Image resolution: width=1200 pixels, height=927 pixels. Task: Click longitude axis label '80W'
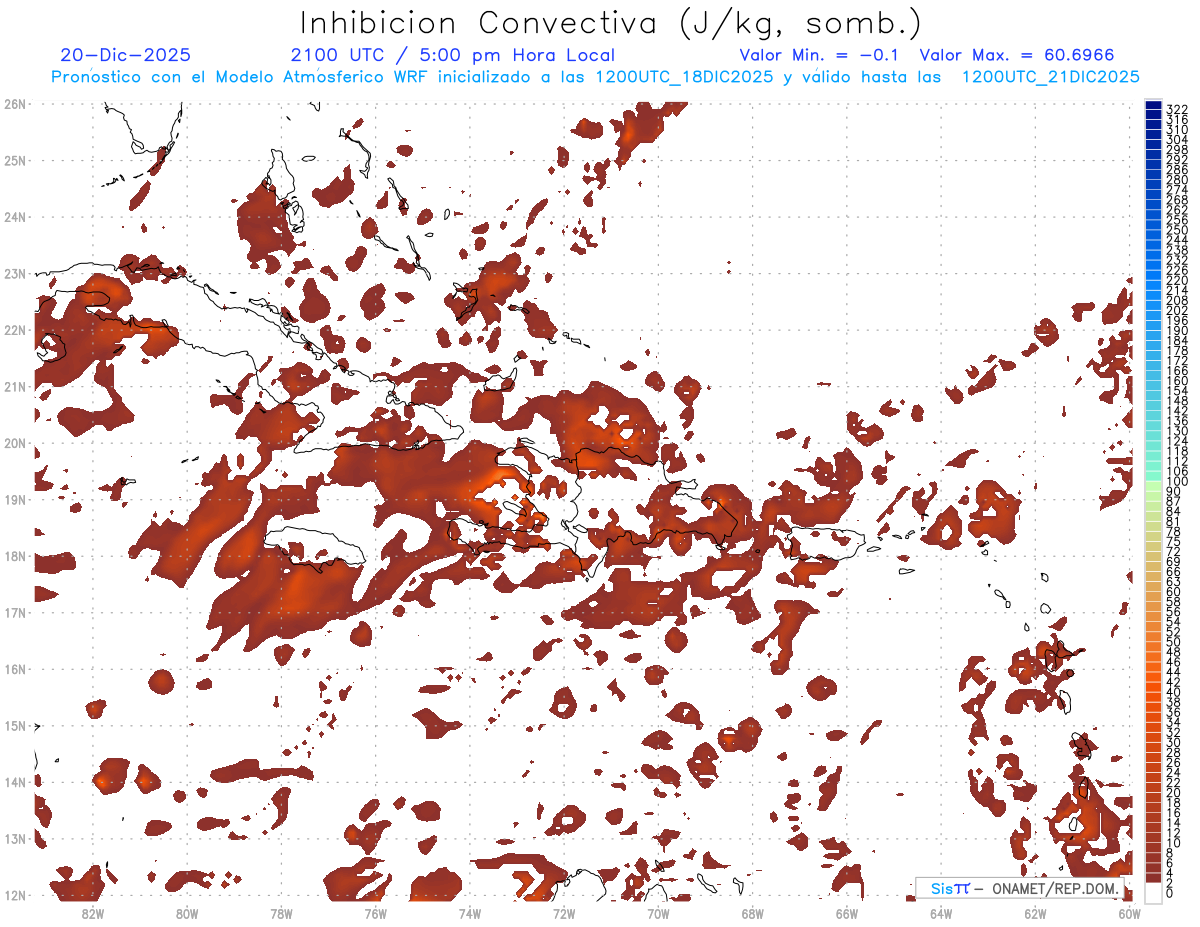[x=187, y=913]
